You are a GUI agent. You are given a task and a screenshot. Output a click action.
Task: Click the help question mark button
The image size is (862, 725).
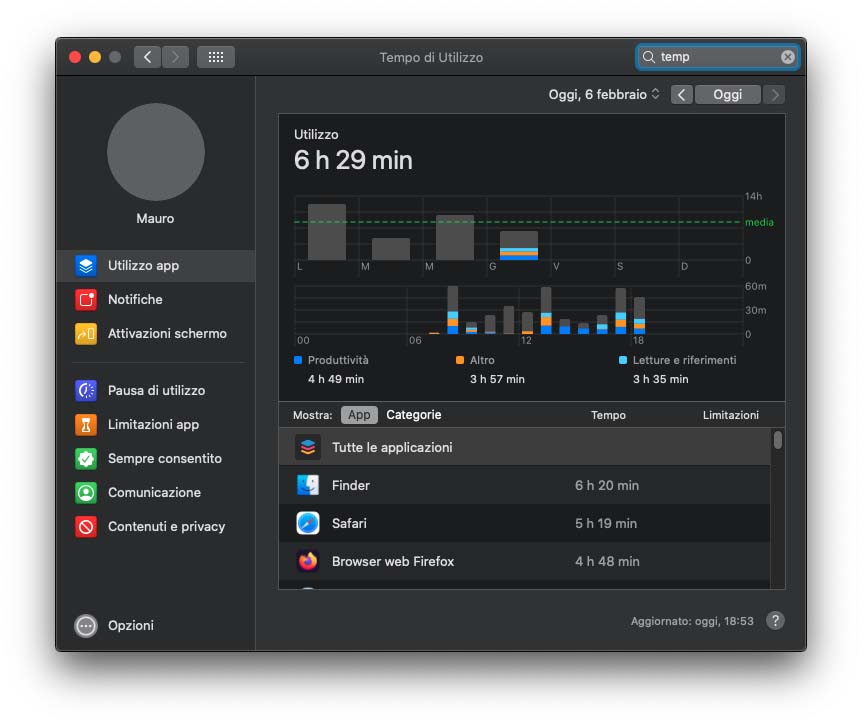pos(775,621)
